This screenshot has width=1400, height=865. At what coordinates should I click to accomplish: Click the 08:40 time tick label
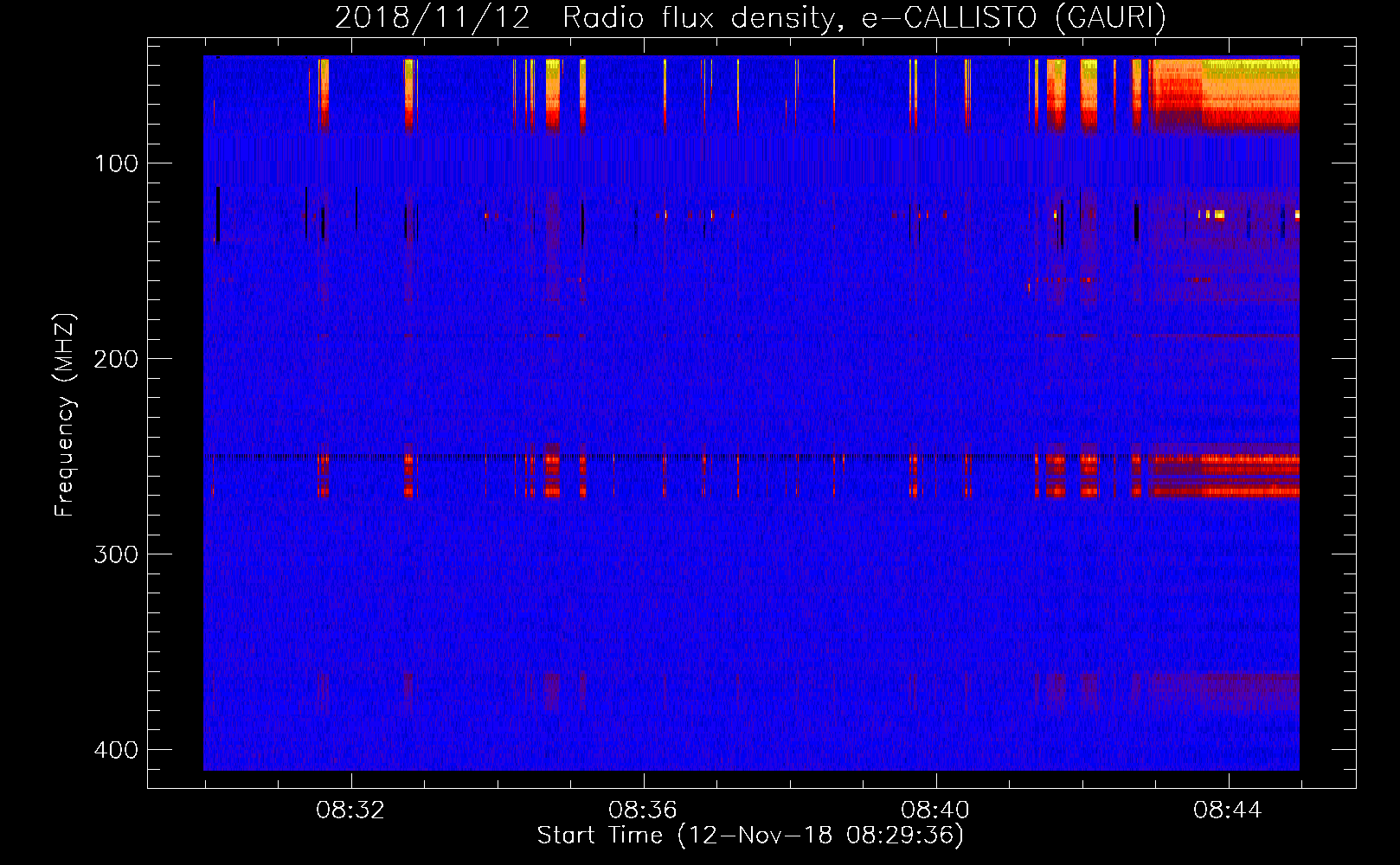pyautogui.click(x=935, y=811)
